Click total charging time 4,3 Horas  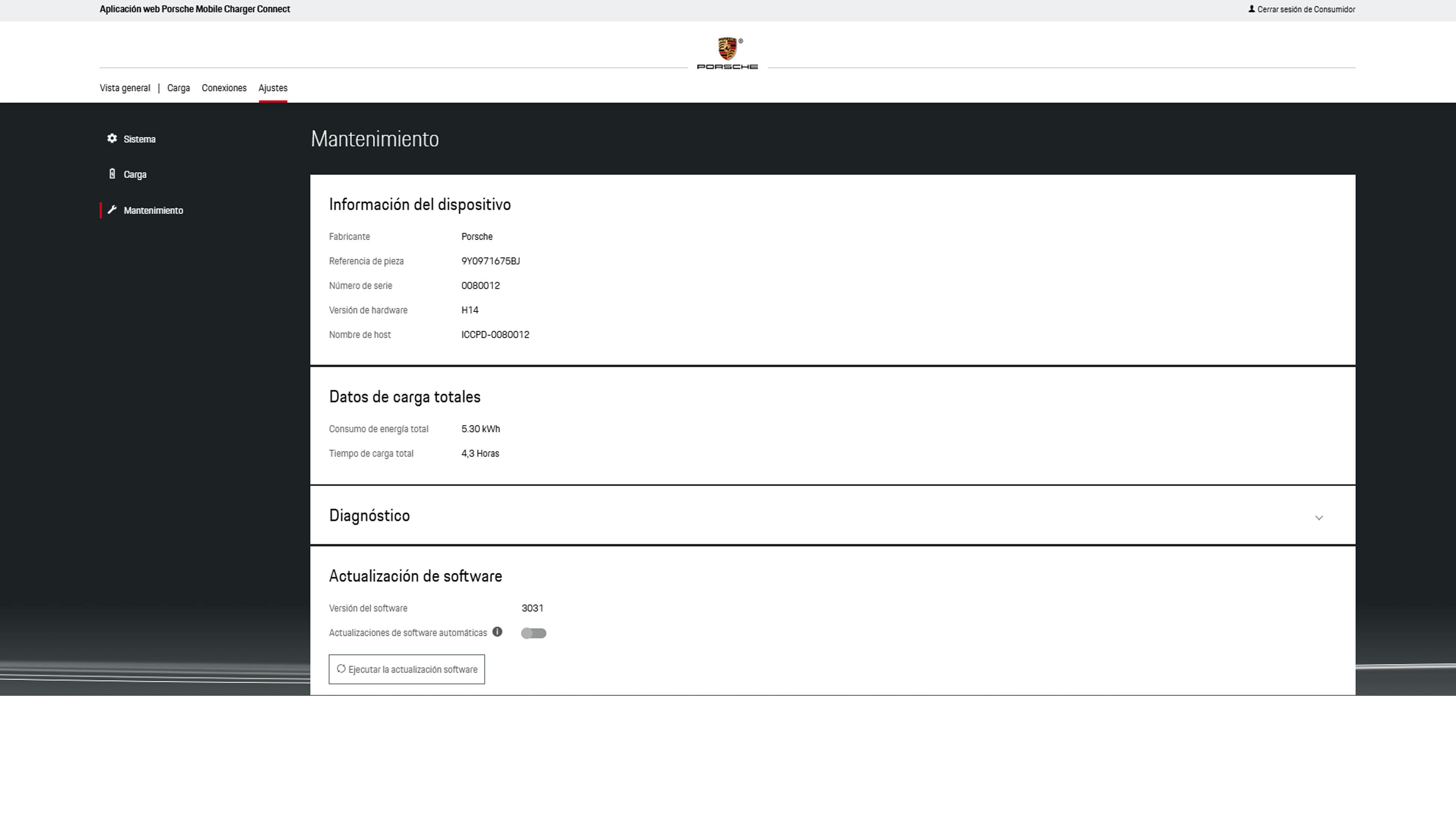tap(480, 453)
